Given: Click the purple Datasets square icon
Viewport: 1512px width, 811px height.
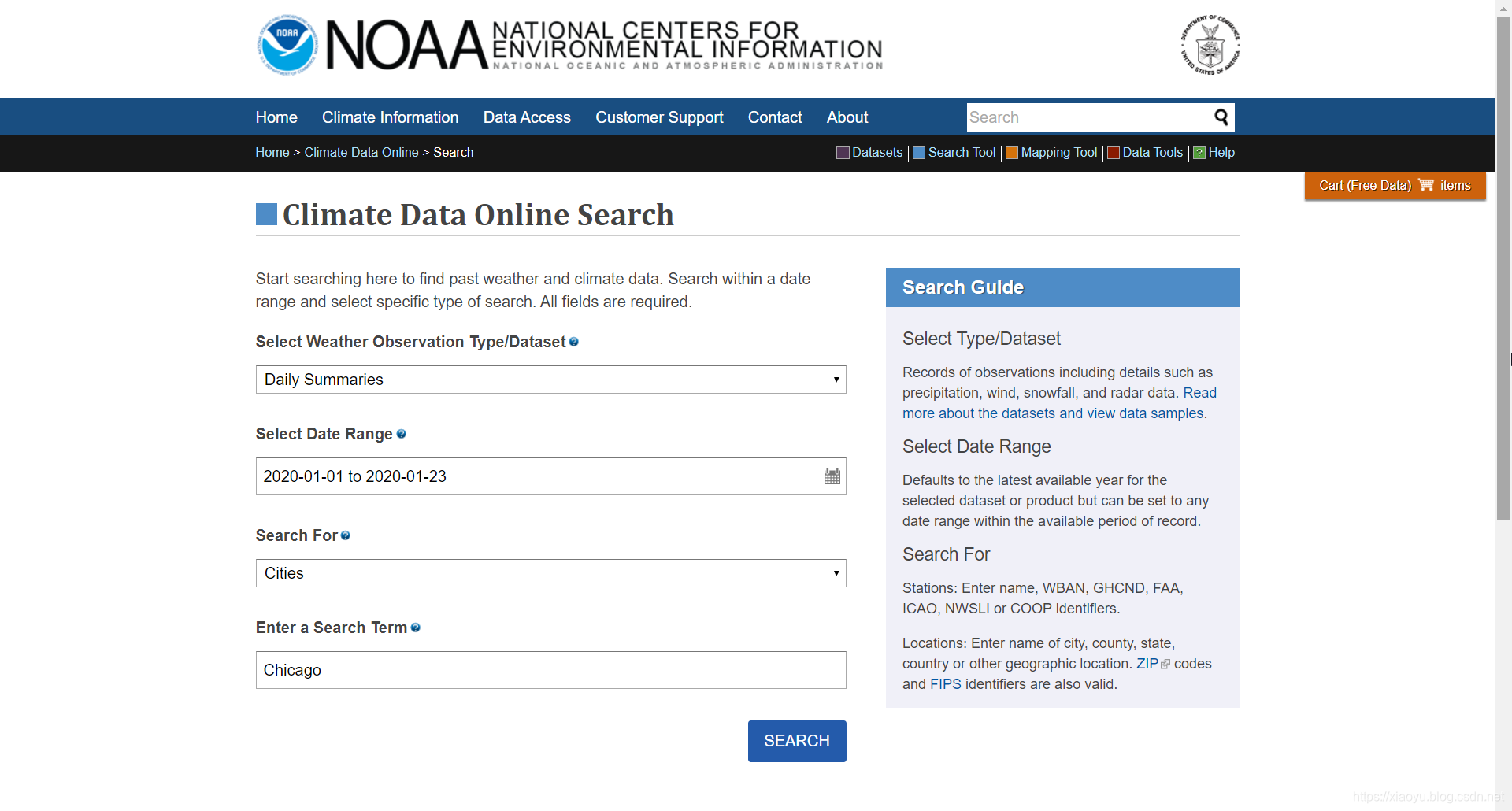Looking at the screenshot, I should point(843,153).
